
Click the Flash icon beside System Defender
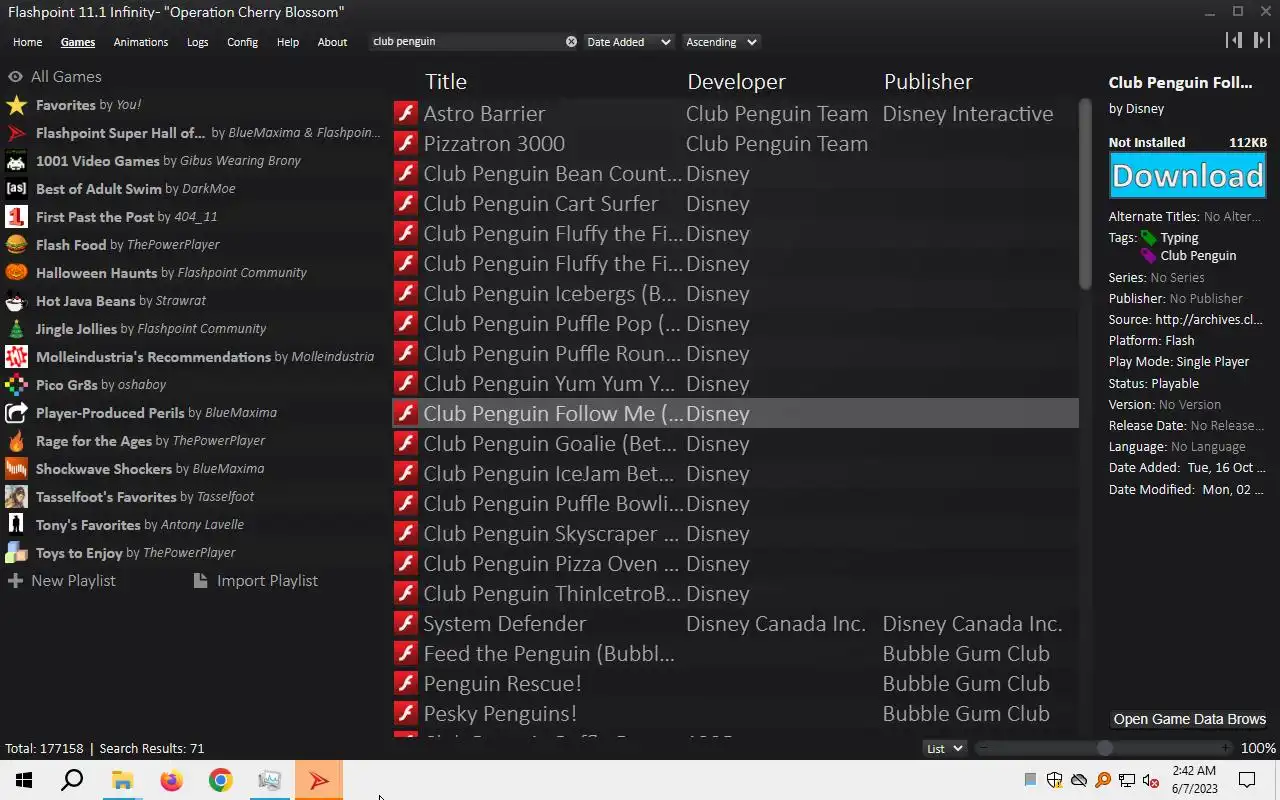pyautogui.click(x=405, y=623)
